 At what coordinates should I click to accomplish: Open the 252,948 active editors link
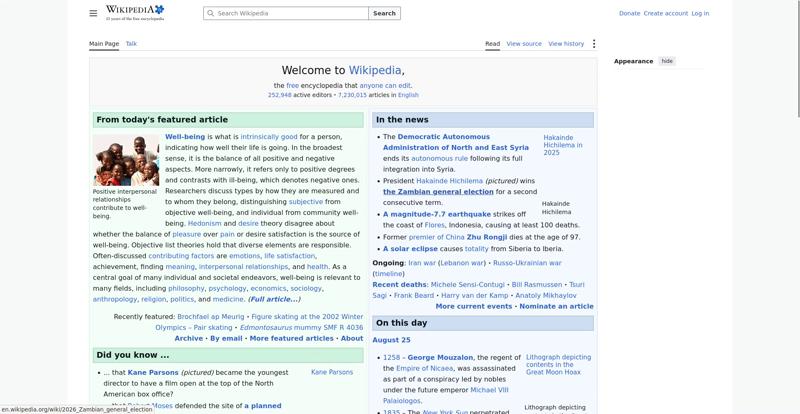[280, 95]
